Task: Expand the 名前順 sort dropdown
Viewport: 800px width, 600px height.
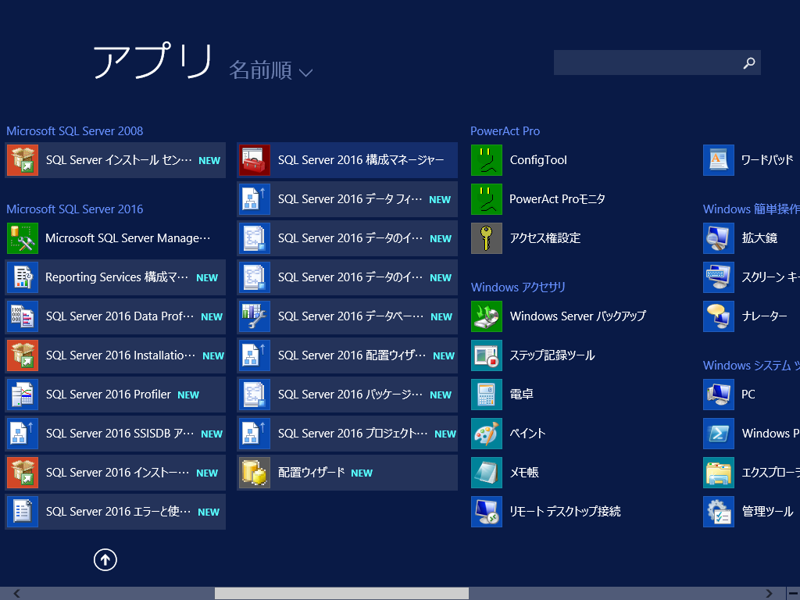Action: 270,70
